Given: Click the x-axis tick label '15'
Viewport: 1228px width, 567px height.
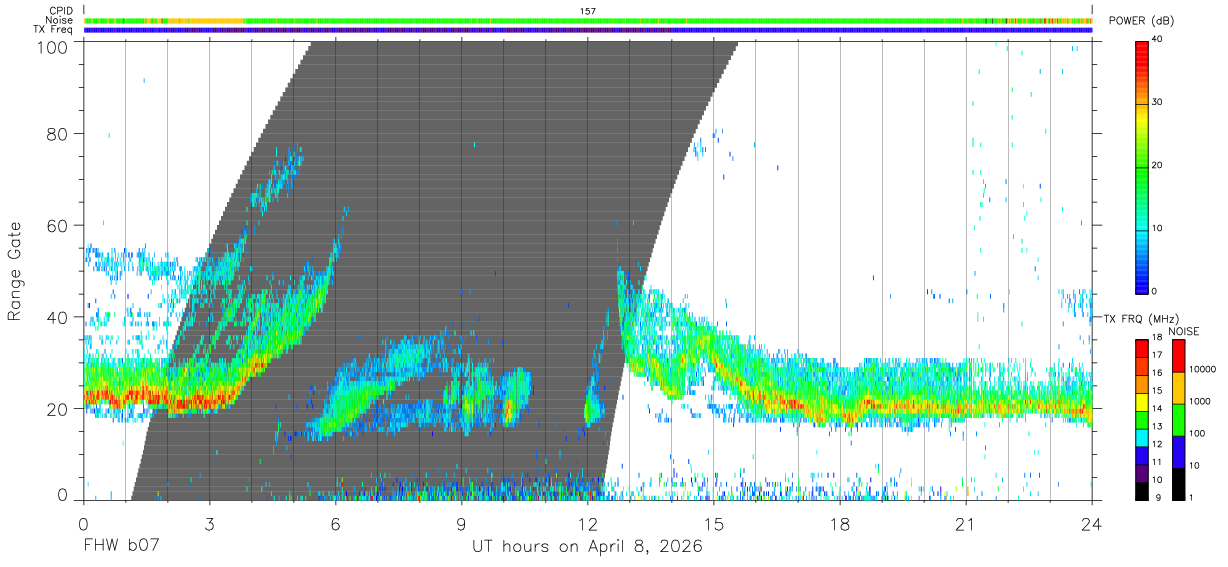Looking at the screenshot, I should (x=714, y=524).
